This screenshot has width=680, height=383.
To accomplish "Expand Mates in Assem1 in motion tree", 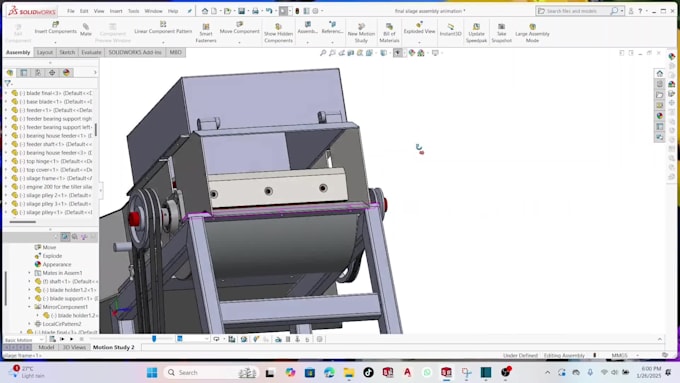I will coord(29,273).
